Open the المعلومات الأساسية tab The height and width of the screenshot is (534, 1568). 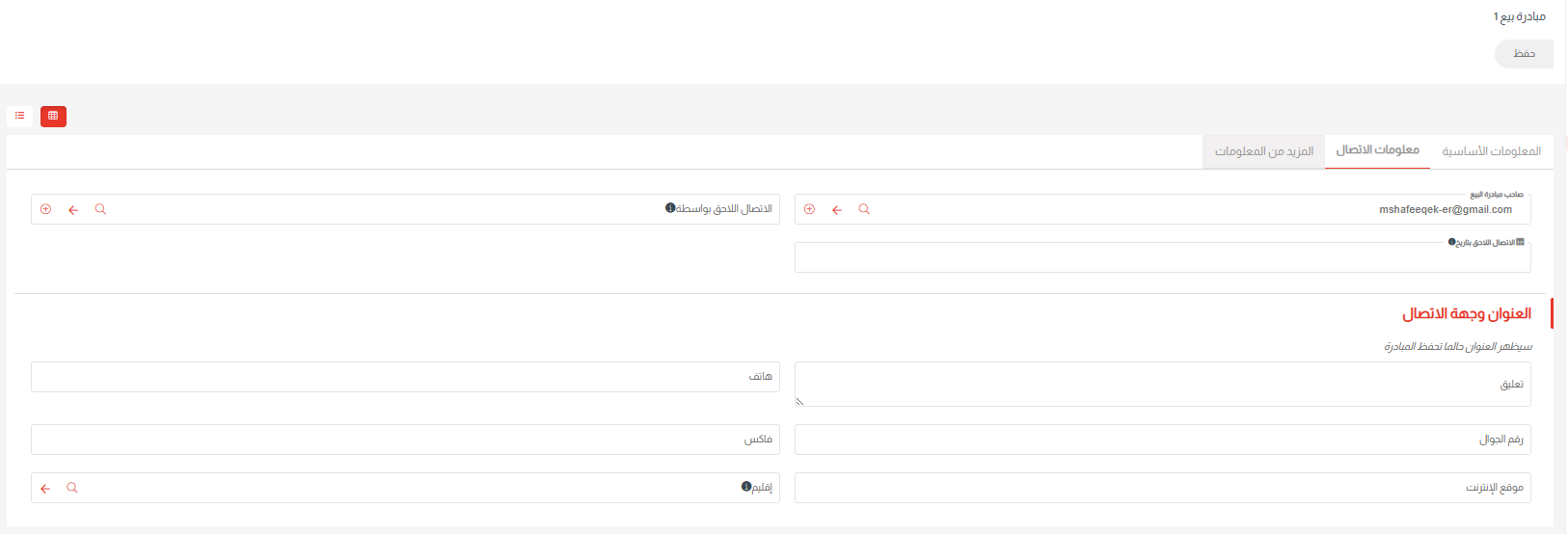(x=1491, y=151)
